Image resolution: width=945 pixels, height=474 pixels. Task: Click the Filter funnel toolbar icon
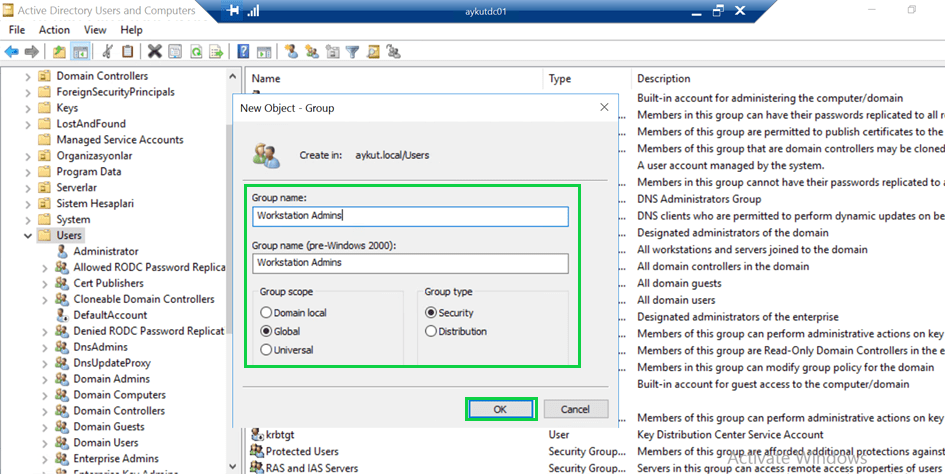pos(352,52)
